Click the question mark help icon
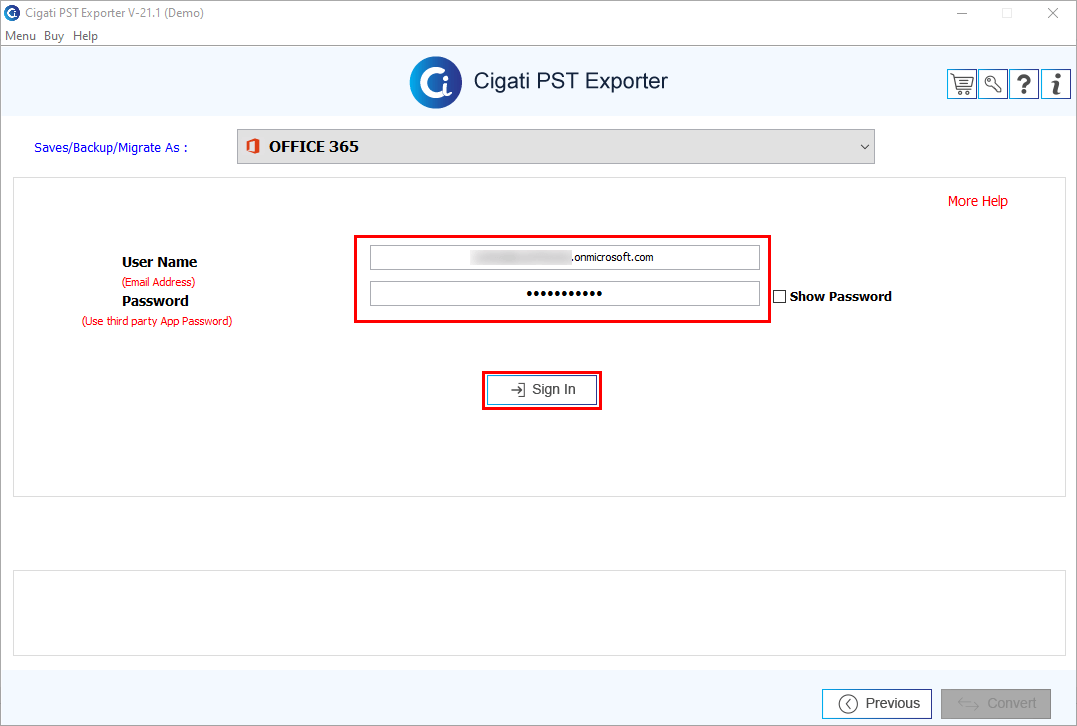Screen dimensions: 1077x726 tap(1023, 84)
